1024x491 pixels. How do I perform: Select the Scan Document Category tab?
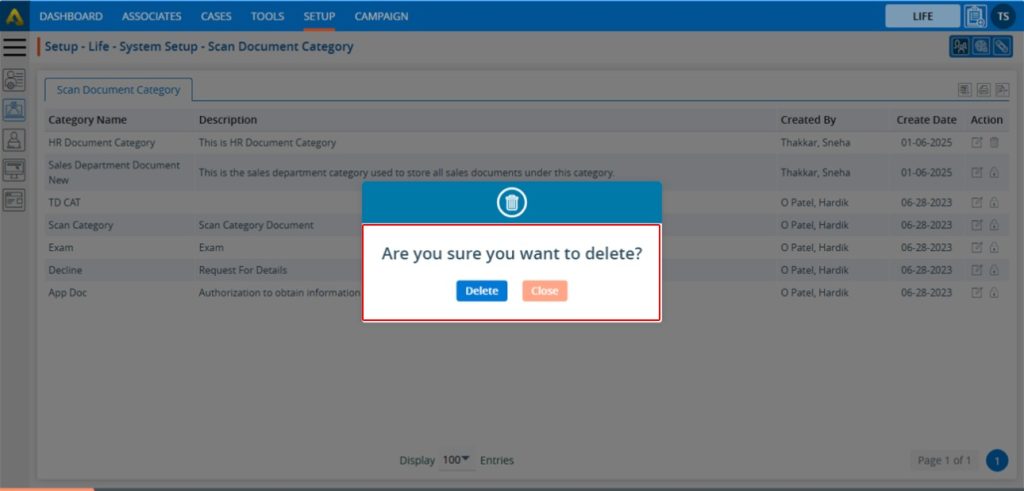(x=118, y=90)
